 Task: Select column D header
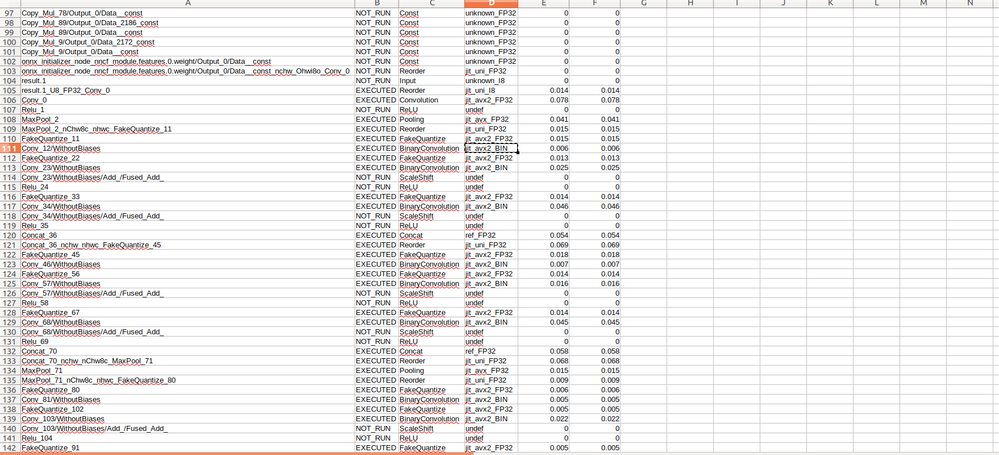pyautogui.click(x=491, y=3)
